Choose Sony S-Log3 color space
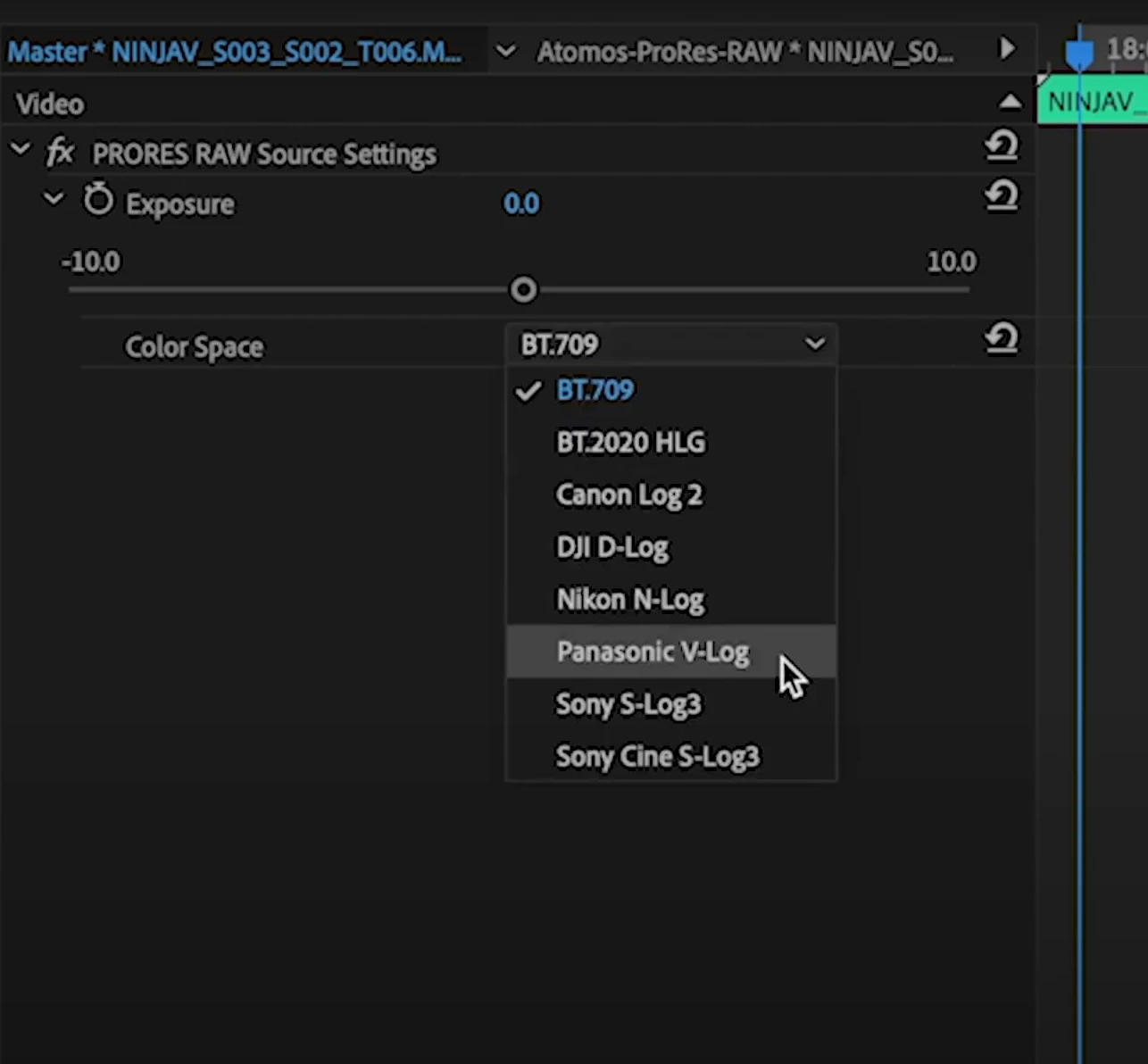Image resolution: width=1148 pixels, height=1064 pixels. tap(670, 704)
